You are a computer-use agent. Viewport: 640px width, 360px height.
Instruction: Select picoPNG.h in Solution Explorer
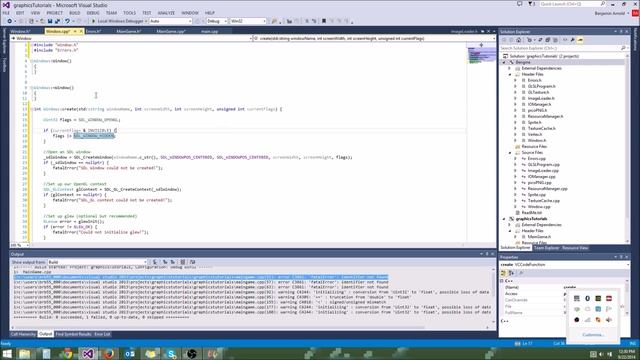[537, 110]
